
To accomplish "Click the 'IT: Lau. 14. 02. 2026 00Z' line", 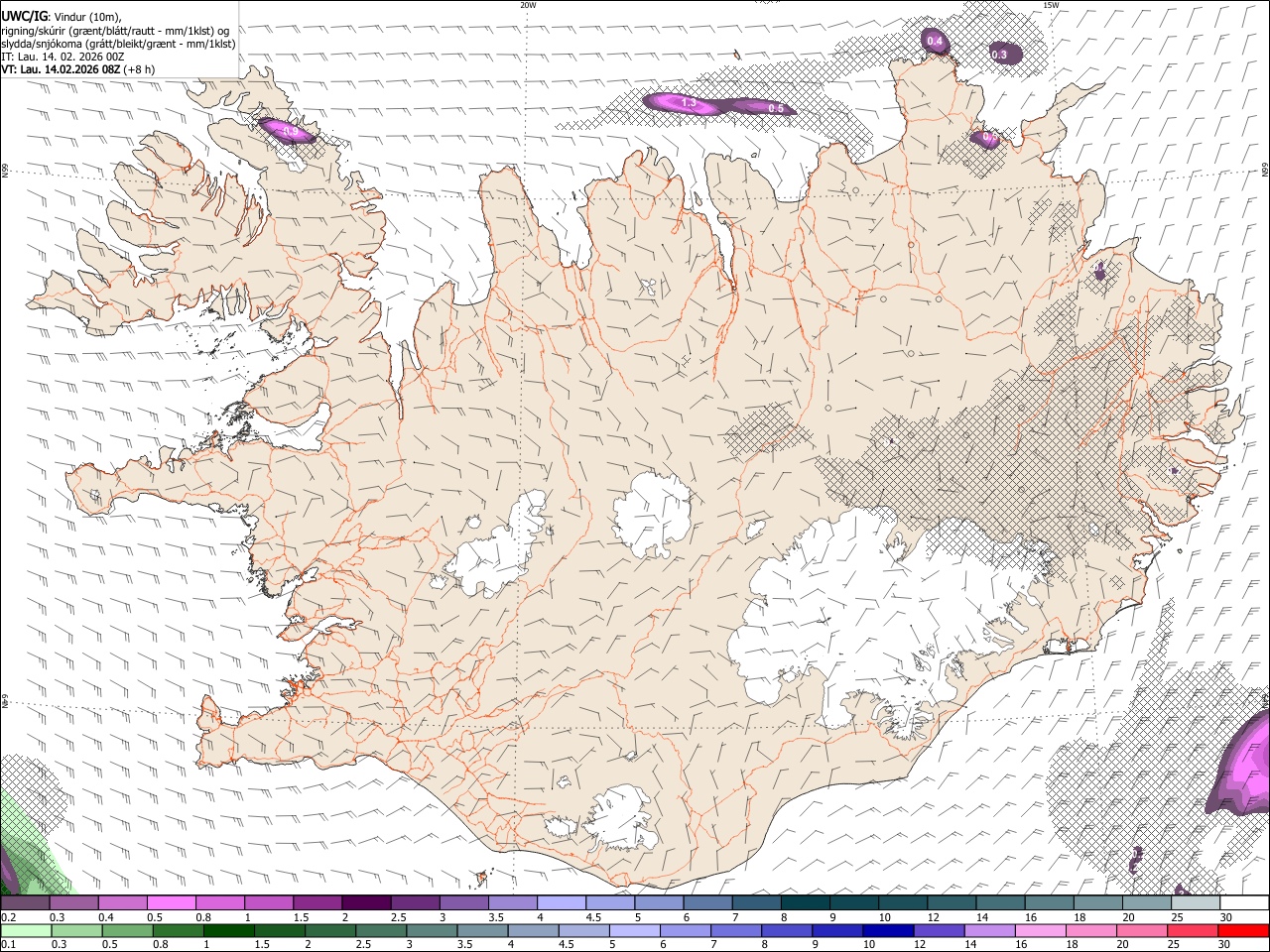I will [63, 57].
